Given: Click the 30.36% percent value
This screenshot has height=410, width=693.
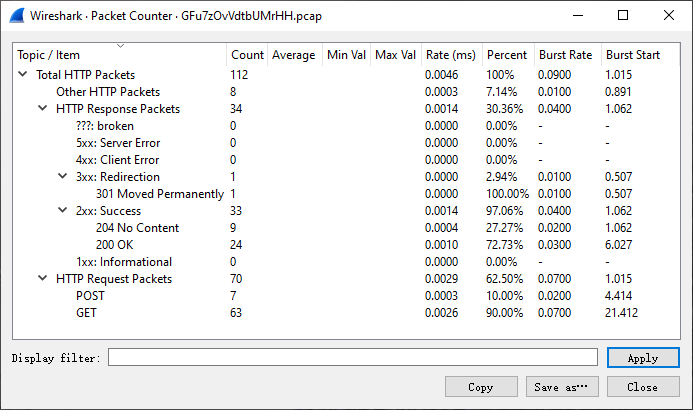Looking at the screenshot, I should (504, 109).
